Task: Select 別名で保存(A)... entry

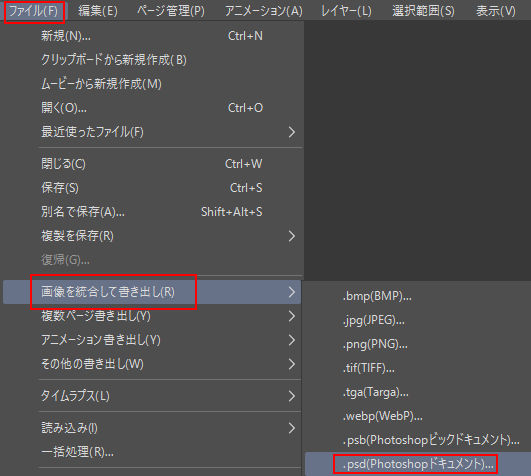Action: (152, 212)
